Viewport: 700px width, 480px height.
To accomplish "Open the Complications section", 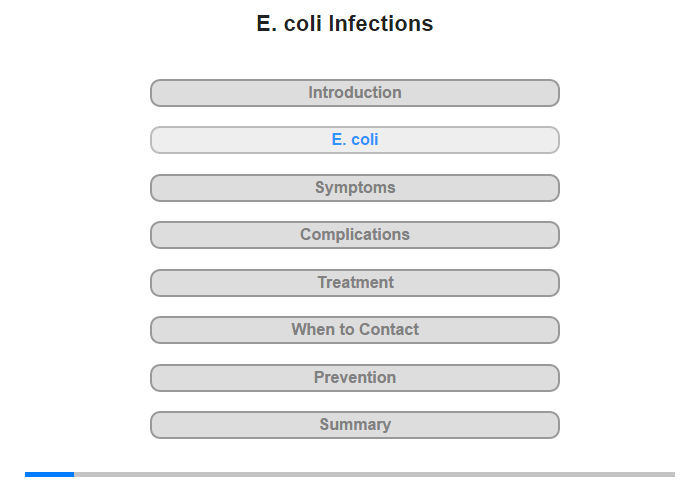I will (354, 235).
